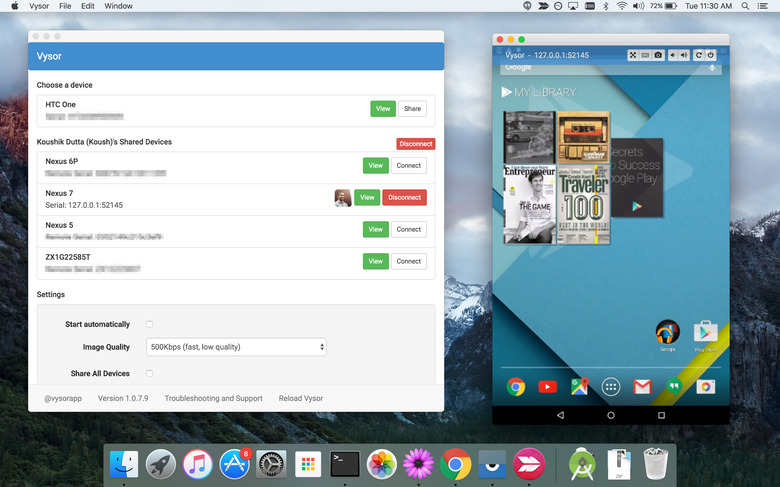The image size is (780, 487).
Task: Tap the Android back navigation button
Action: point(559,414)
